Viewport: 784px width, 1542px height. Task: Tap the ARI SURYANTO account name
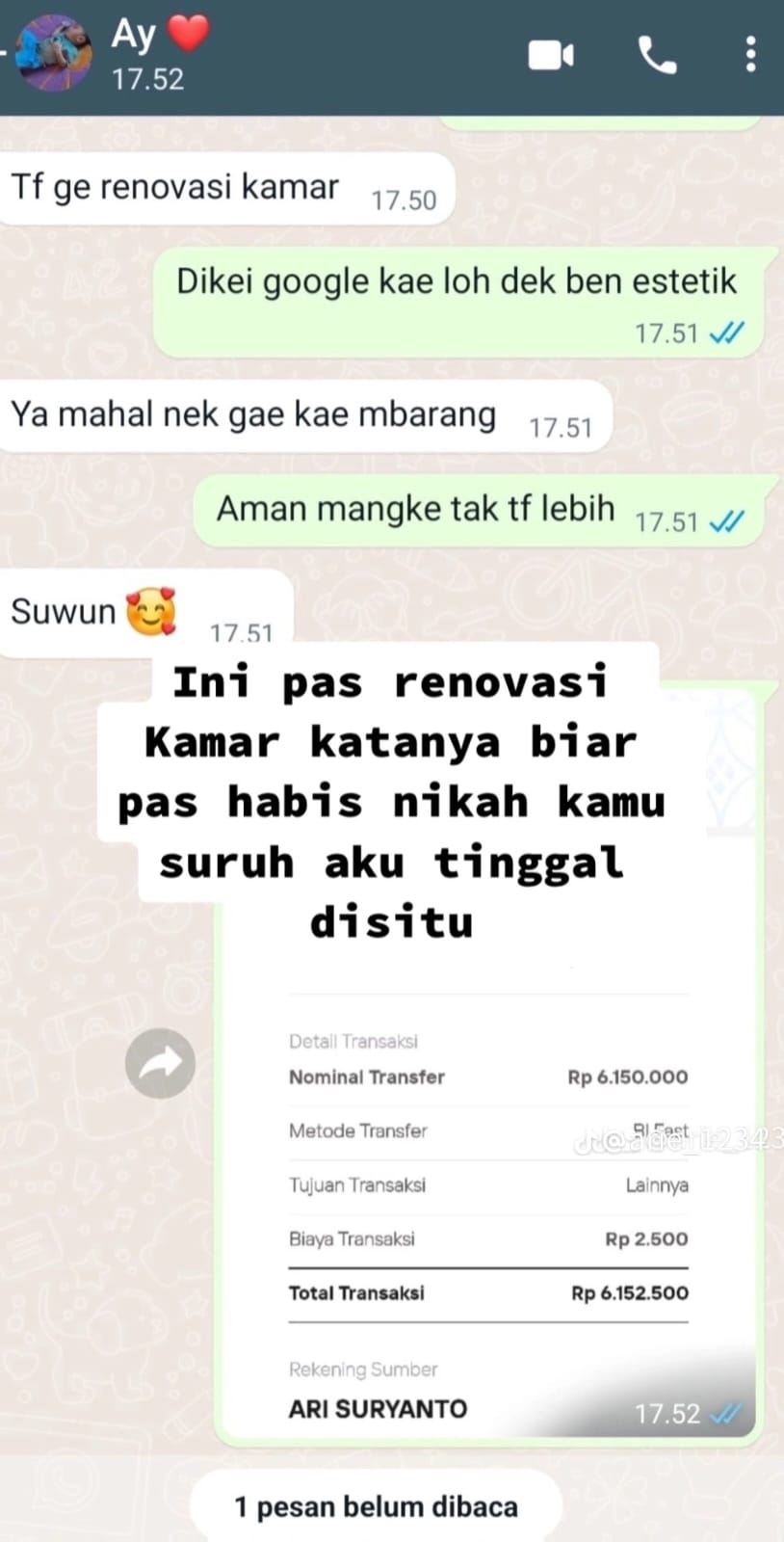378,1409
